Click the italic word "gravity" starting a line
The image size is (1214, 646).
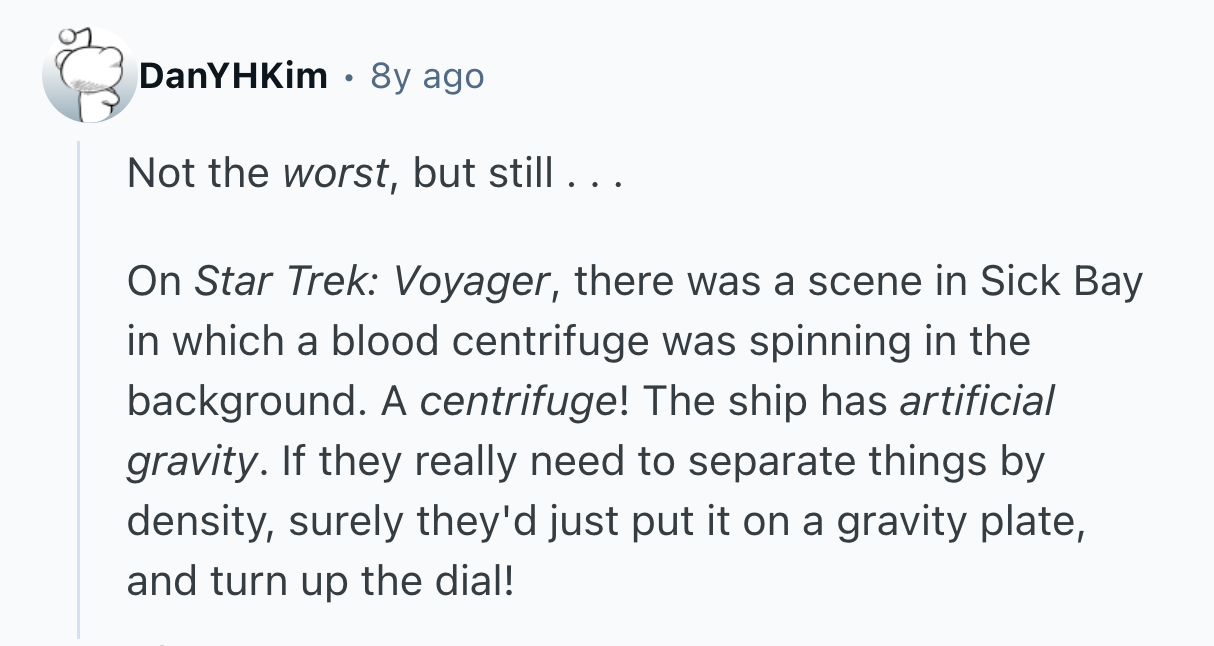tap(190, 463)
